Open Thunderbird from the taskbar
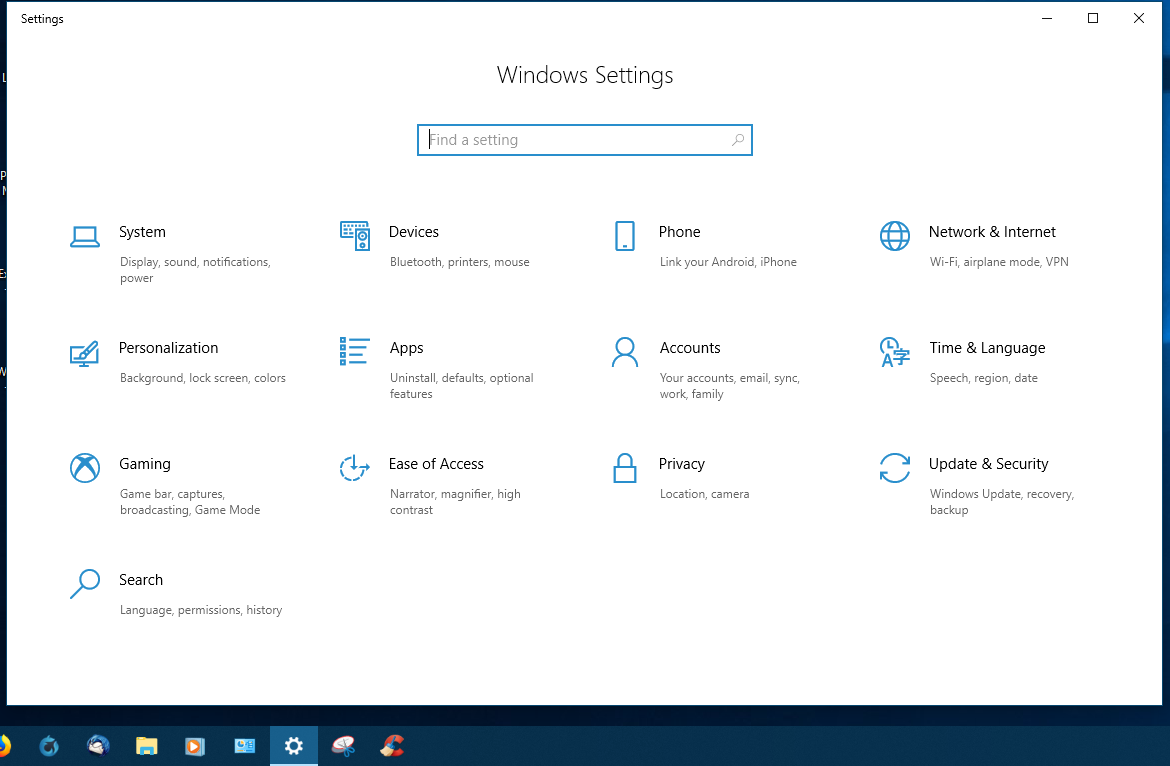Screen dimensions: 1170x766 click(98, 746)
